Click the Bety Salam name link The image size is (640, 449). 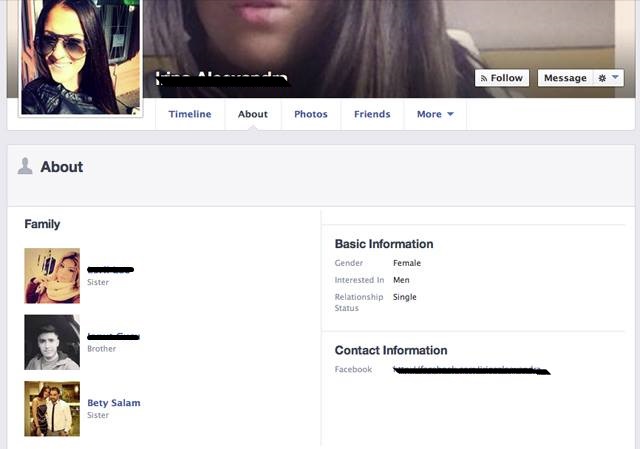[114, 403]
